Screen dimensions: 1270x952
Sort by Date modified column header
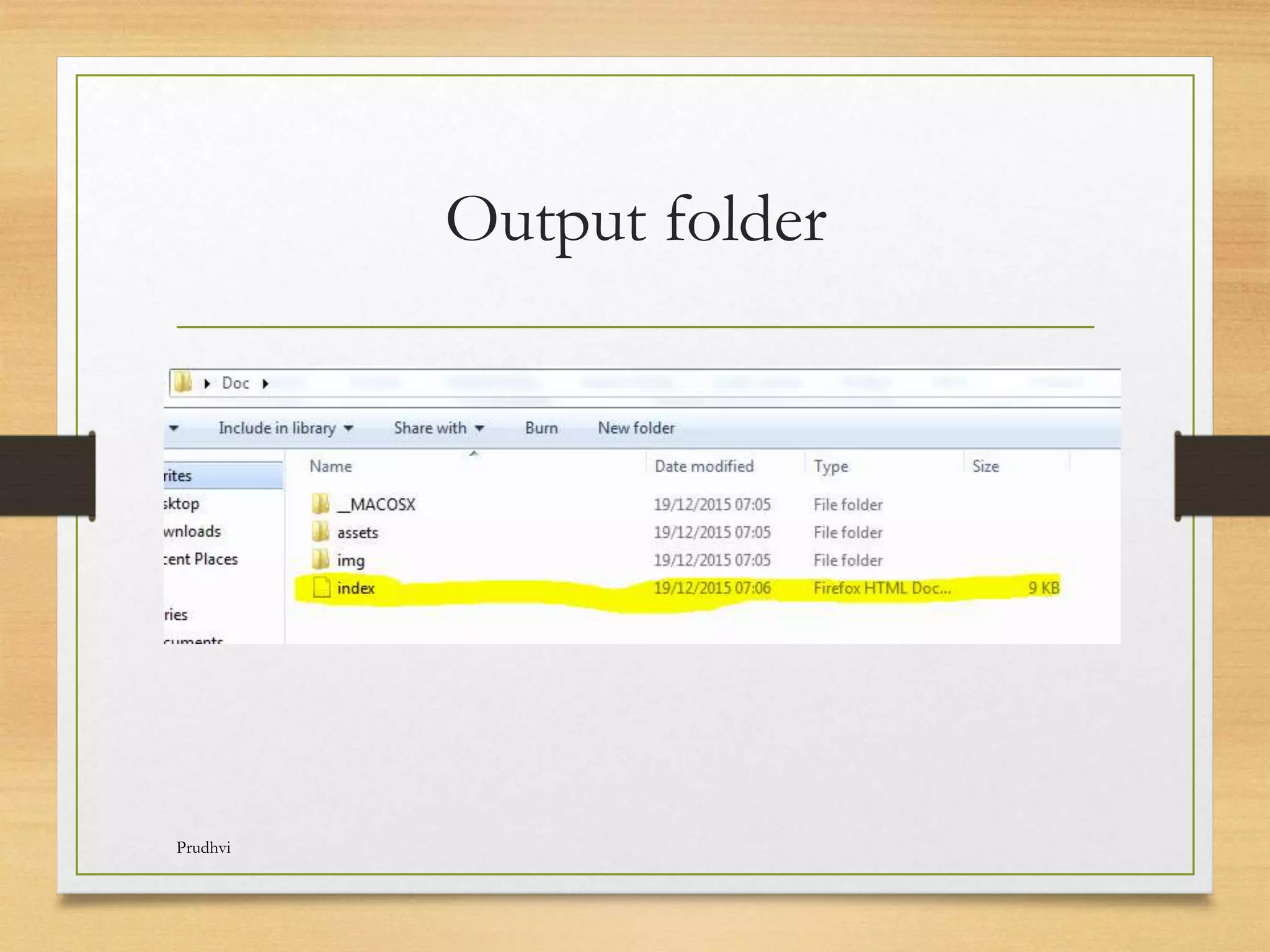click(704, 467)
